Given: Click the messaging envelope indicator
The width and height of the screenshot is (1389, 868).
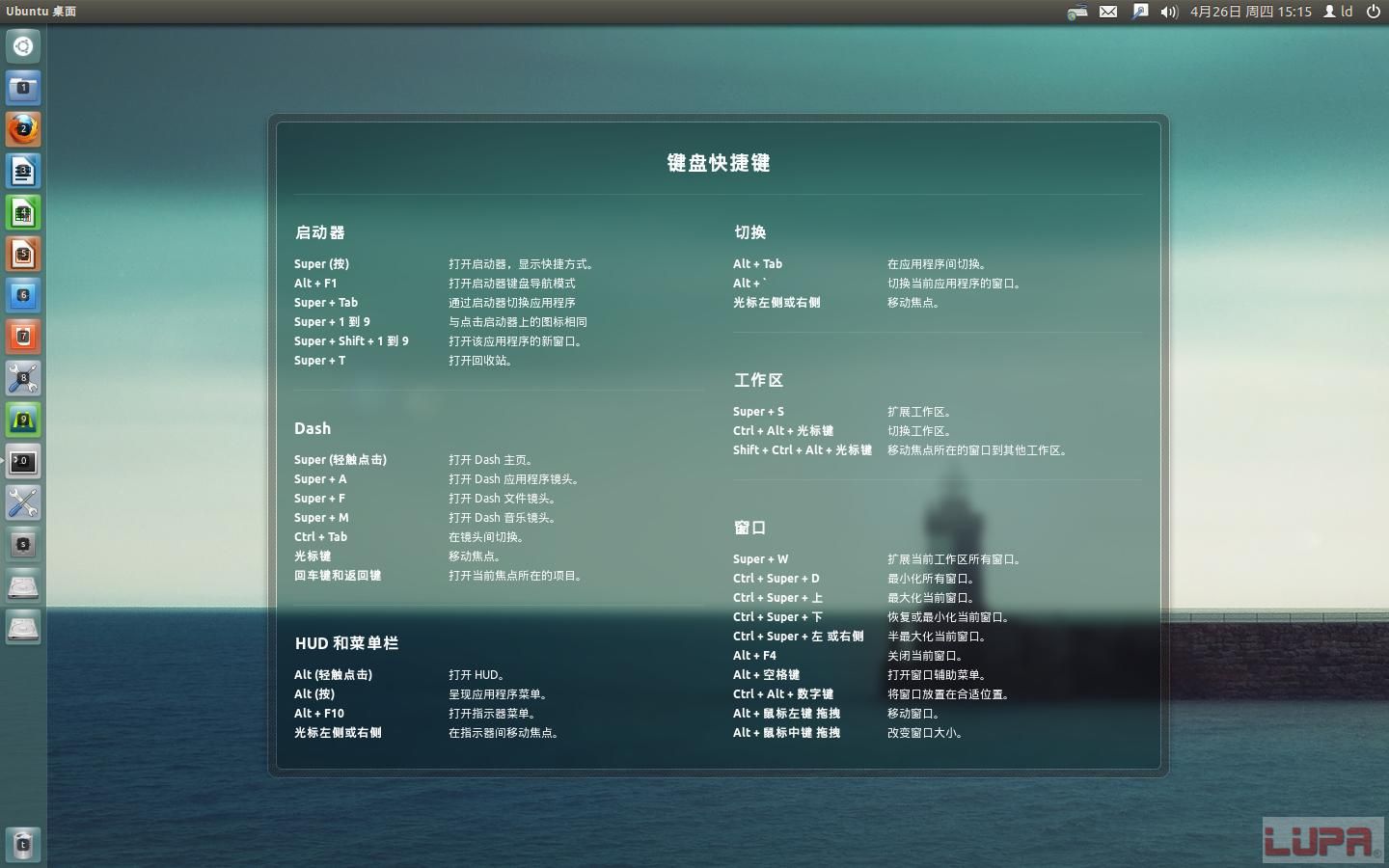Looking at the screenshot, I should tap(1108, 12).
